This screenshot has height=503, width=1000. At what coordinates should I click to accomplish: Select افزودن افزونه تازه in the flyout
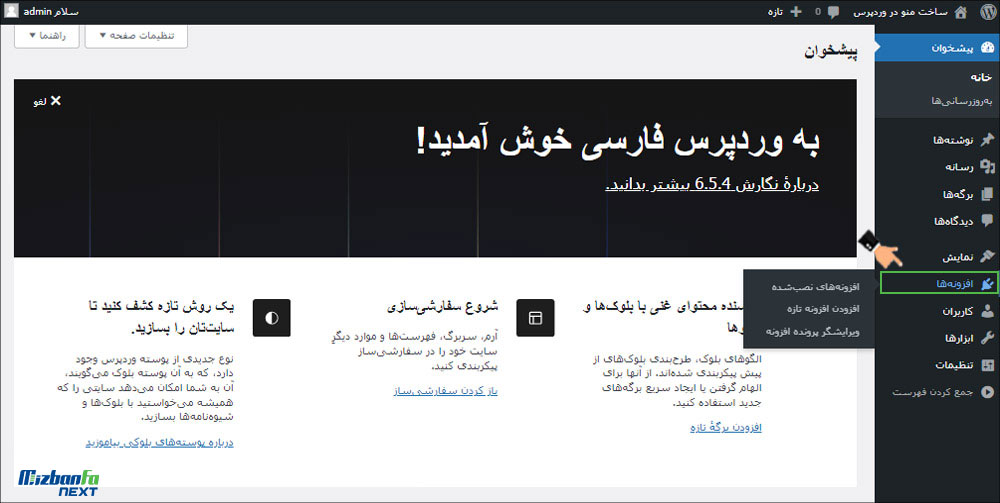(821, 309)
